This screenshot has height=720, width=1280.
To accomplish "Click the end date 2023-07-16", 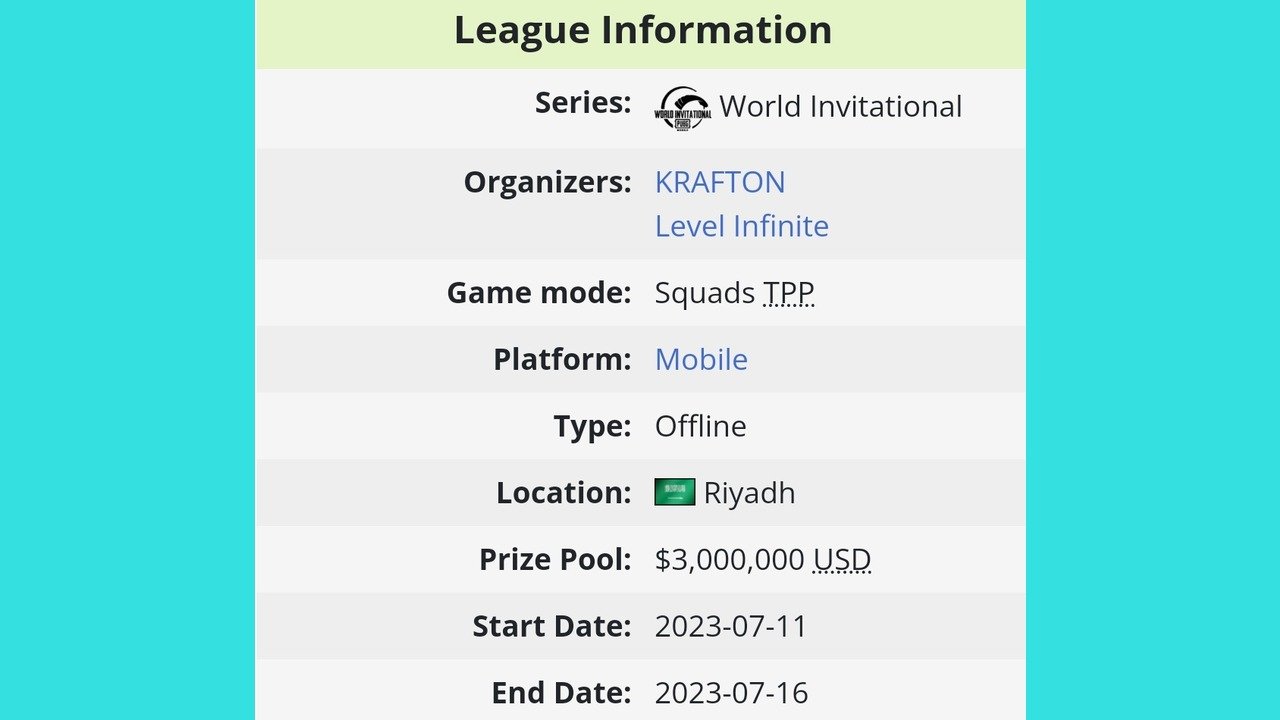I will pos(731,692).
